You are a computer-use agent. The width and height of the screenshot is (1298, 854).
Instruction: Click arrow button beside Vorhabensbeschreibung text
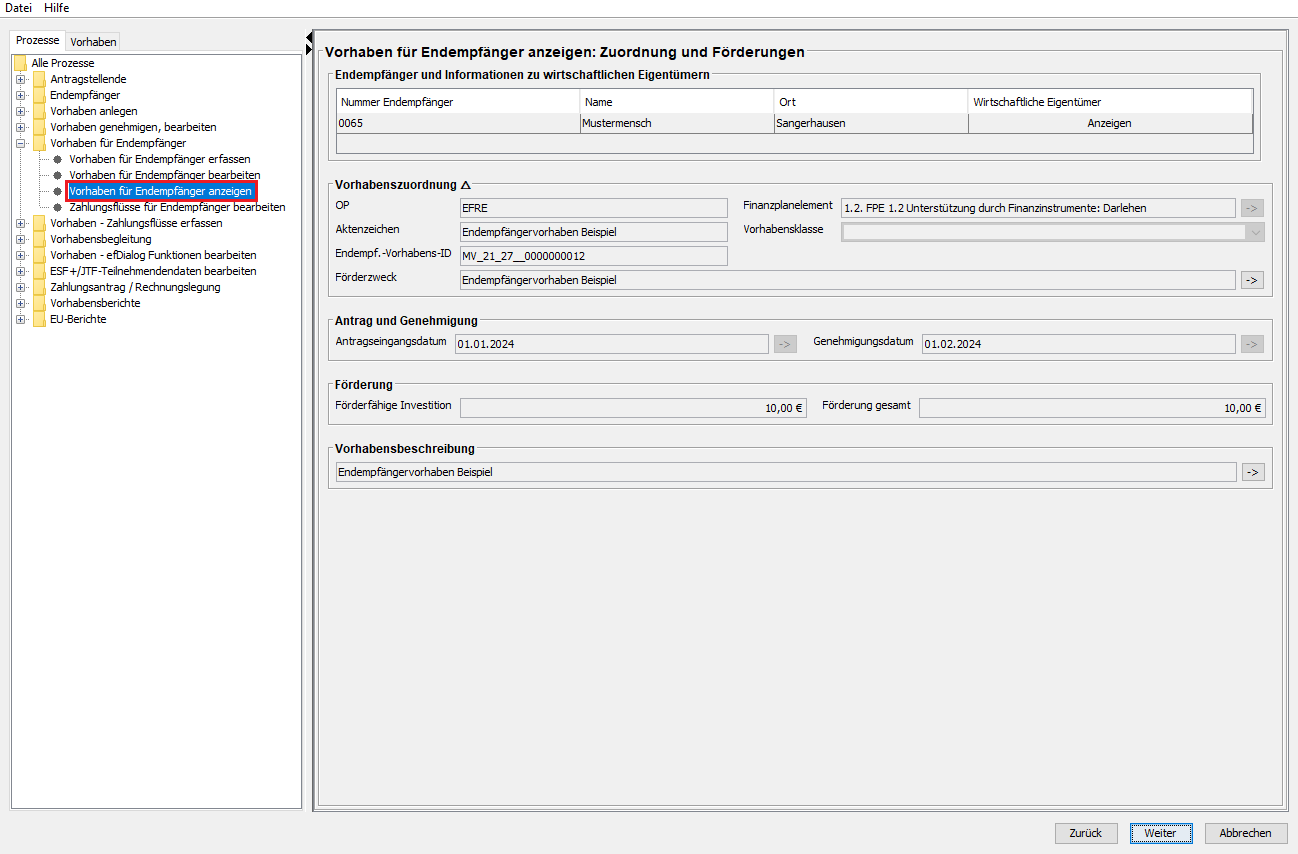click(x=1252, y=472)
